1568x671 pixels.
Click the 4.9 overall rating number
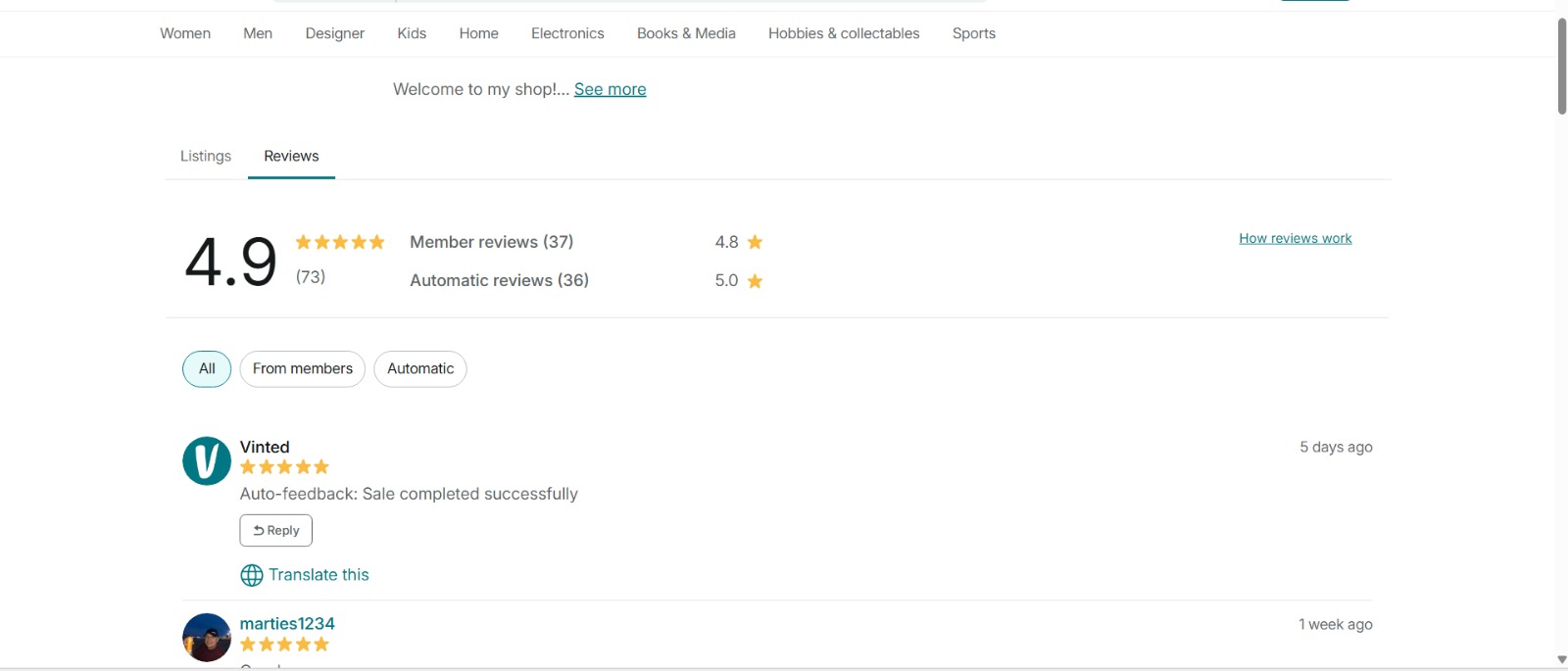tap(231, 263)
